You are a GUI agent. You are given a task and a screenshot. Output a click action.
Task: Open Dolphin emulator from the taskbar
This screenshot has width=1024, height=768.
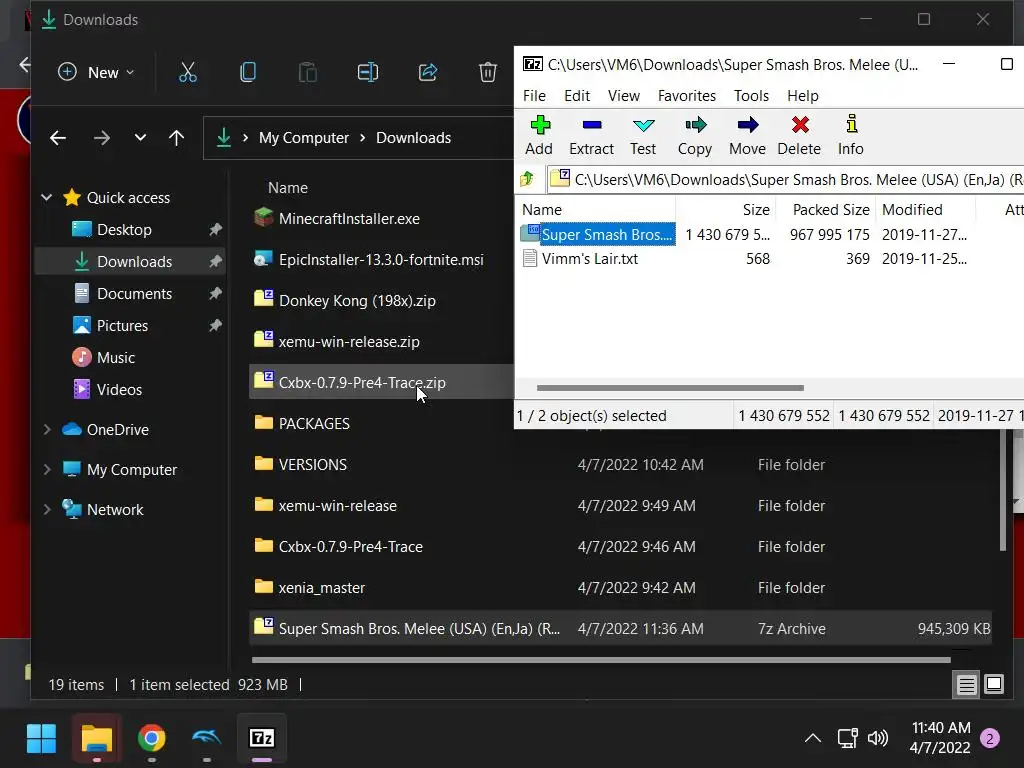pyautogui.click(x=206, y=739)
